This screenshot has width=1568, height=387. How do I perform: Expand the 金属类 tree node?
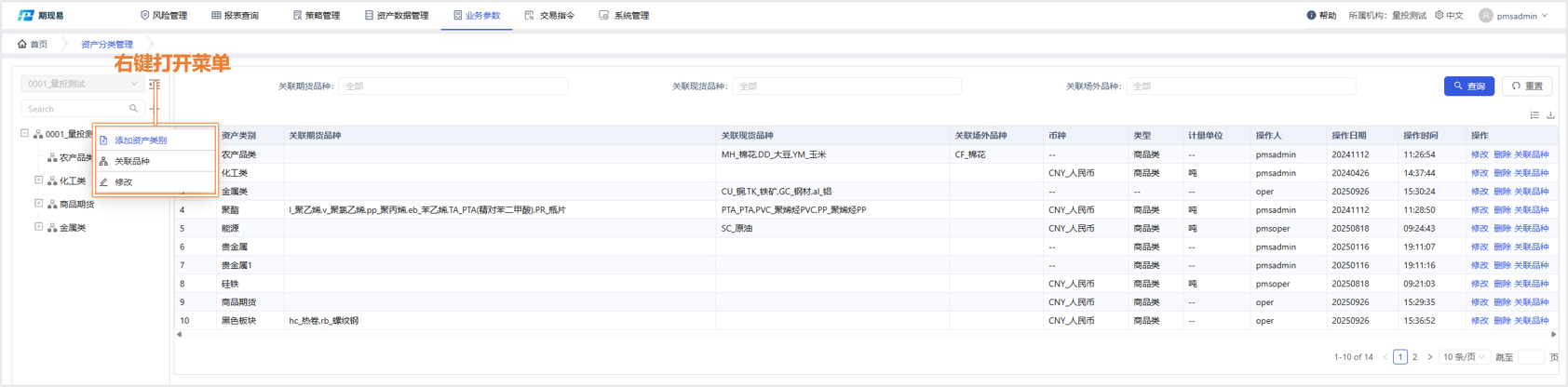(39, 227)
